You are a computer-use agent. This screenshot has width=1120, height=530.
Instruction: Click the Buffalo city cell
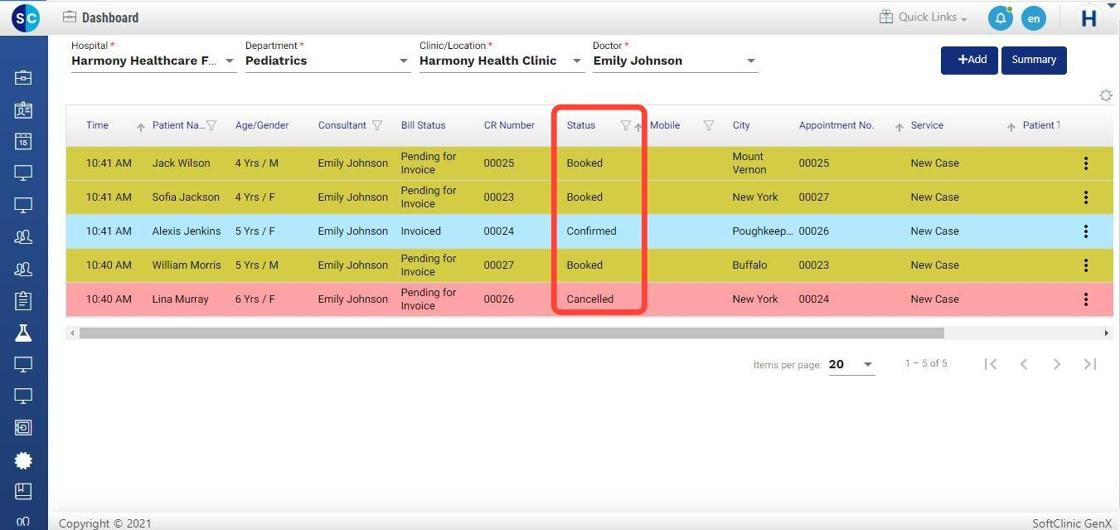coord(749,265)
